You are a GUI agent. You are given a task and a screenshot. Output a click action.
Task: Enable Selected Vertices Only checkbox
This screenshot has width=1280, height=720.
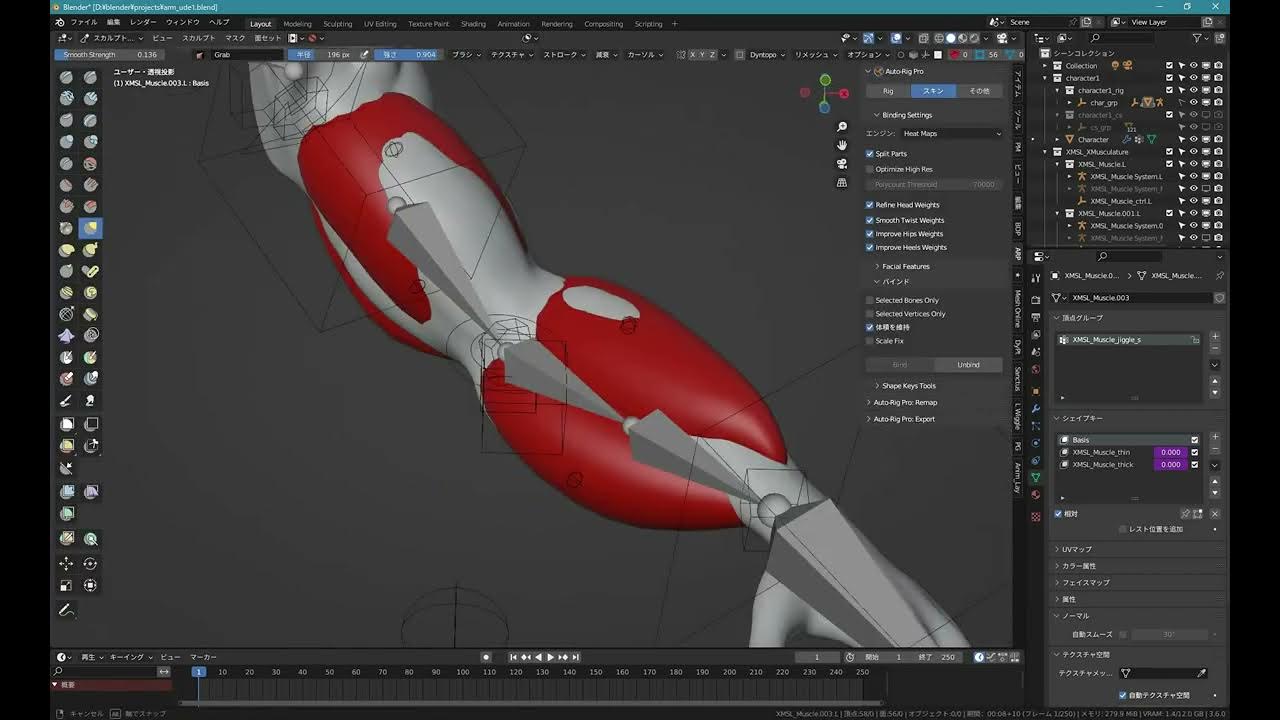pyautogui.click(x=870, y=314)
